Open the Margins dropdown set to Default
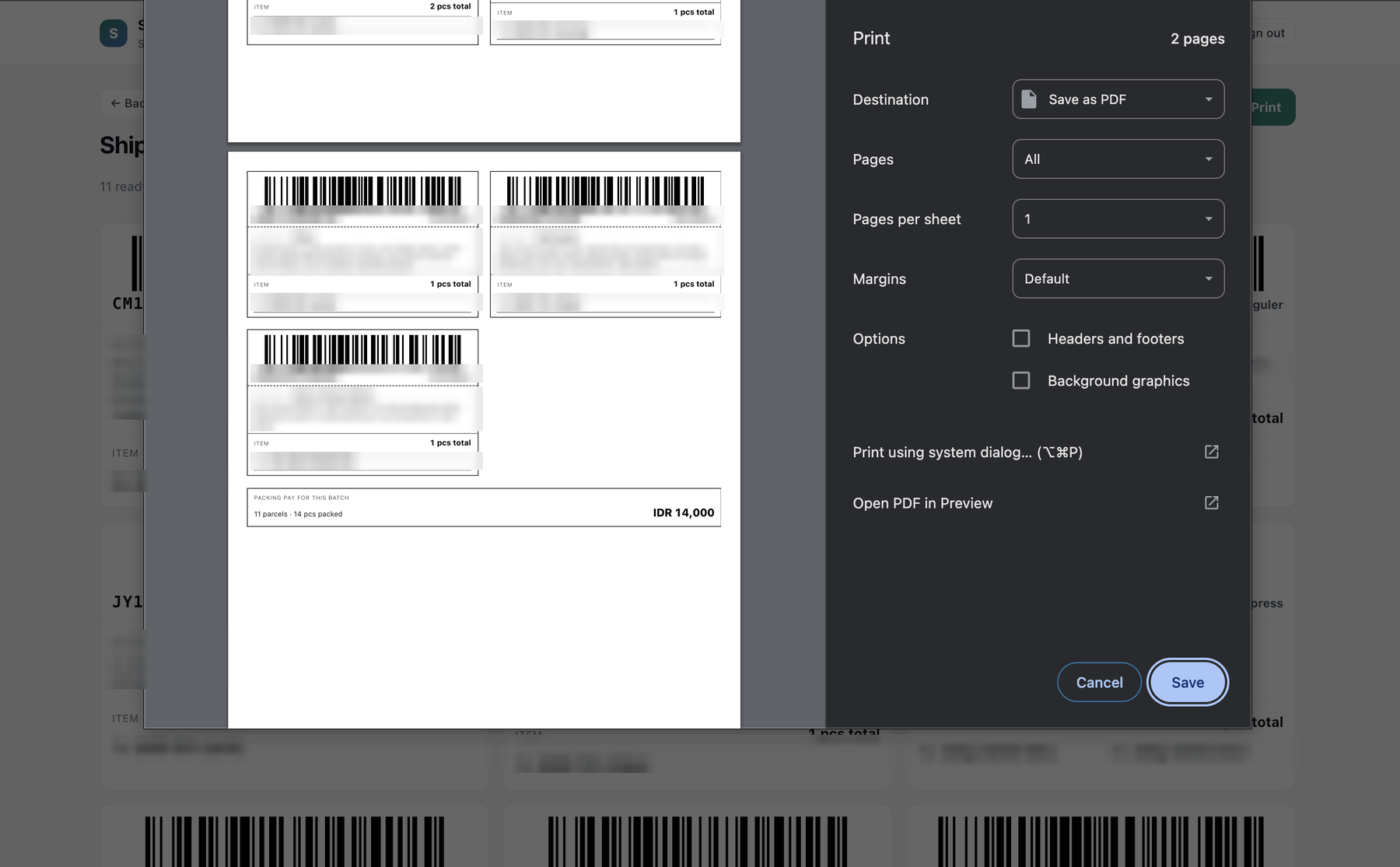Screen dimensions: 1400x867 point(1118,278)
